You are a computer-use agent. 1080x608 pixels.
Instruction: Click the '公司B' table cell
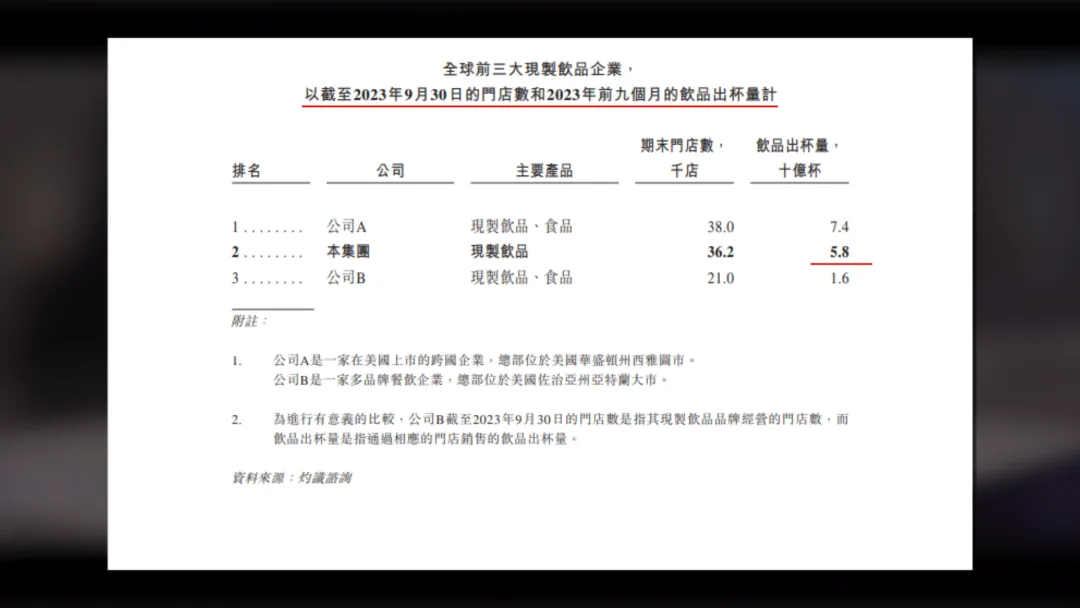(346, 277)
